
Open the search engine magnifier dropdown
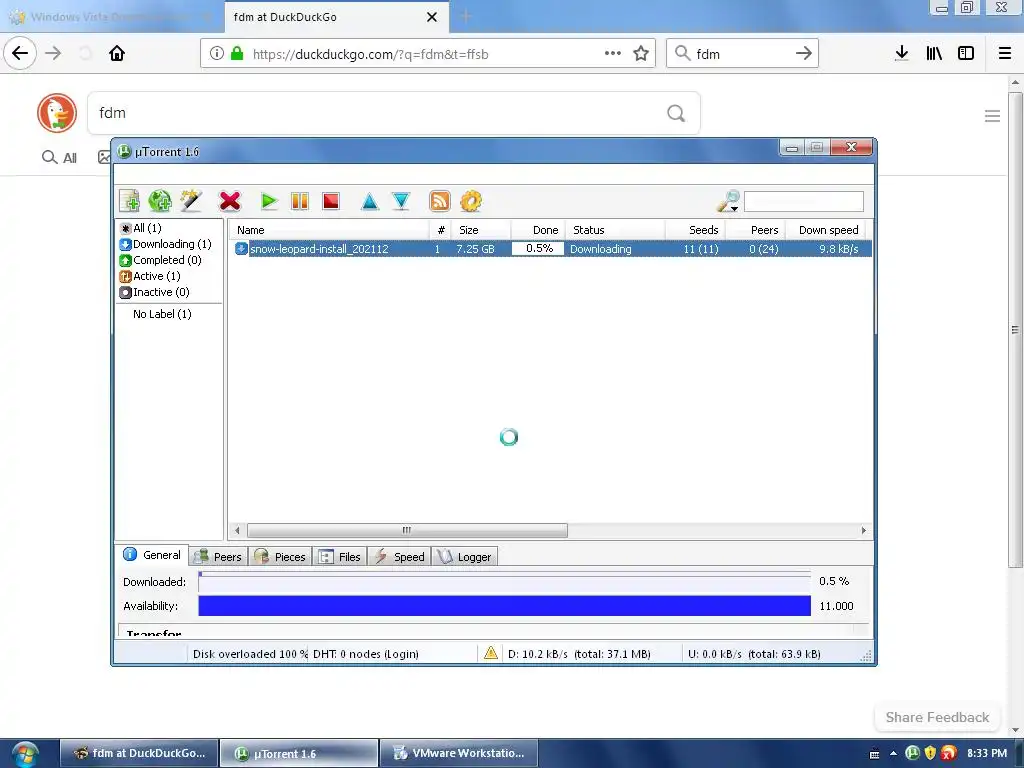tap(728, 201)
